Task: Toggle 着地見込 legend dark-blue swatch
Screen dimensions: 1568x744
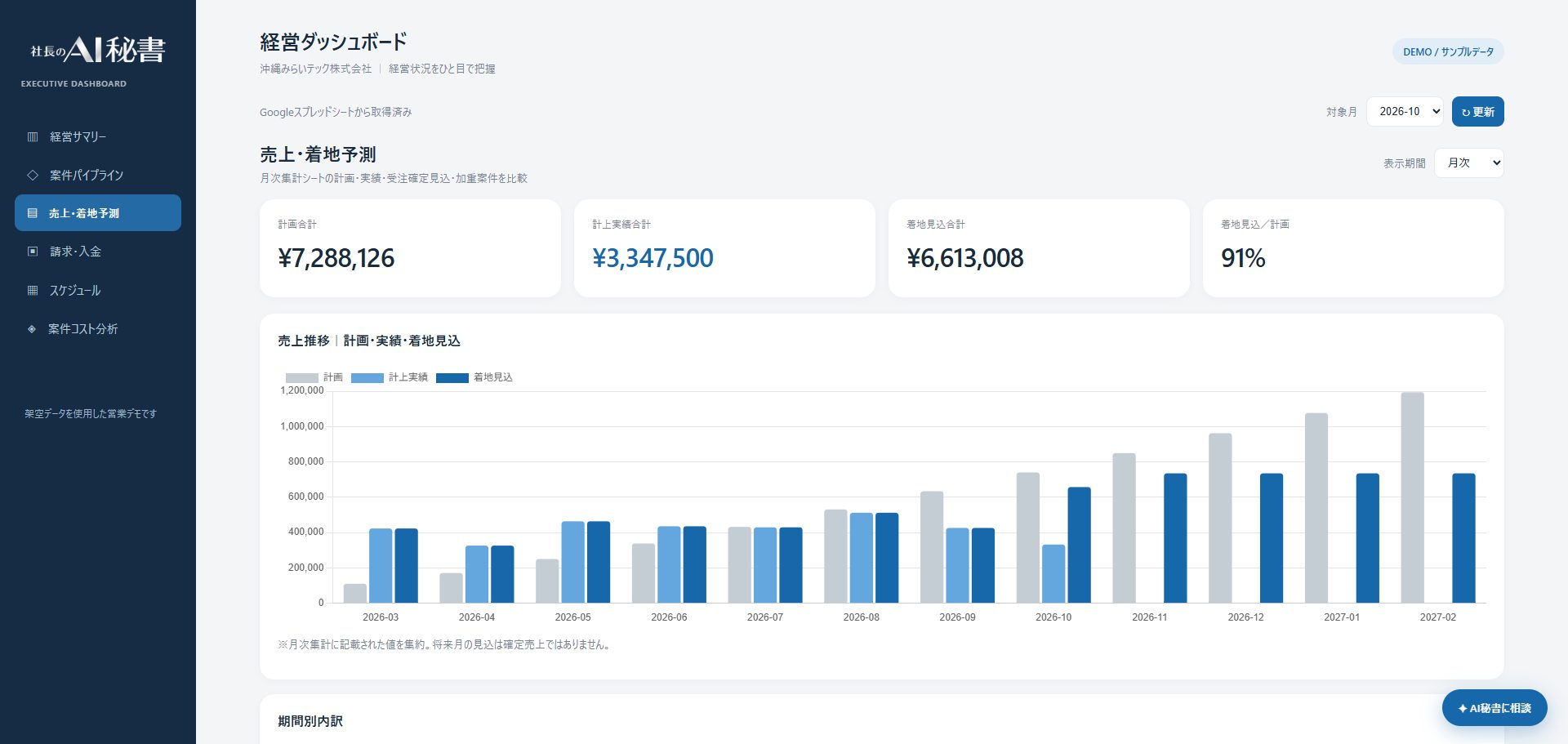Action: pyautogui.click(x=452, y=377)
